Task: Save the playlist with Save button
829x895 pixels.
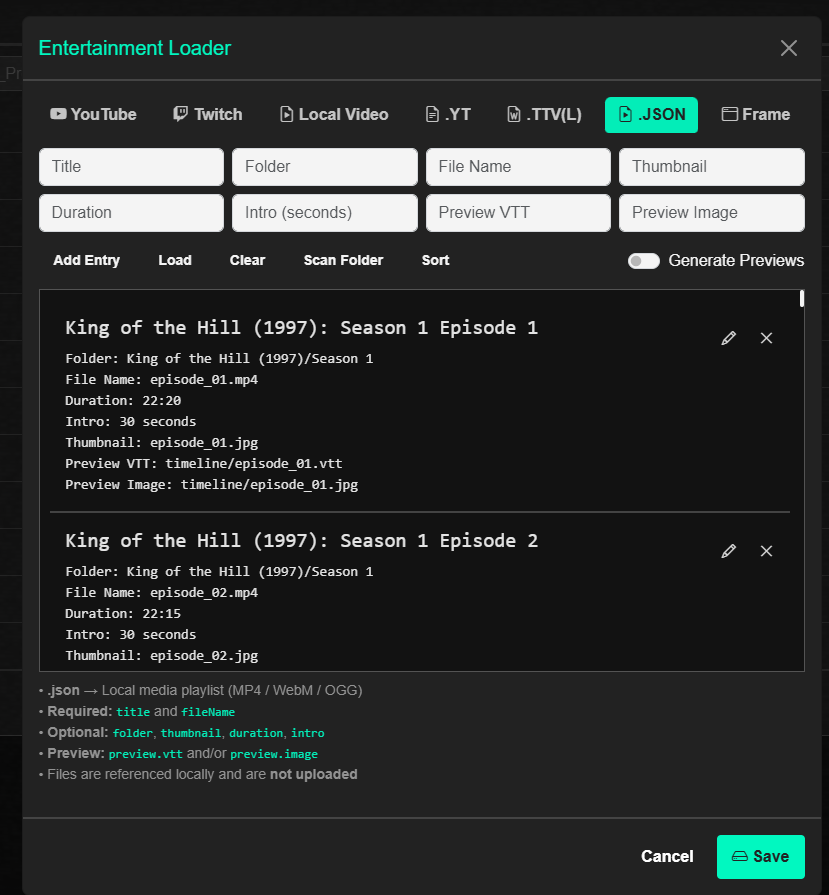Action: [760, 856]
